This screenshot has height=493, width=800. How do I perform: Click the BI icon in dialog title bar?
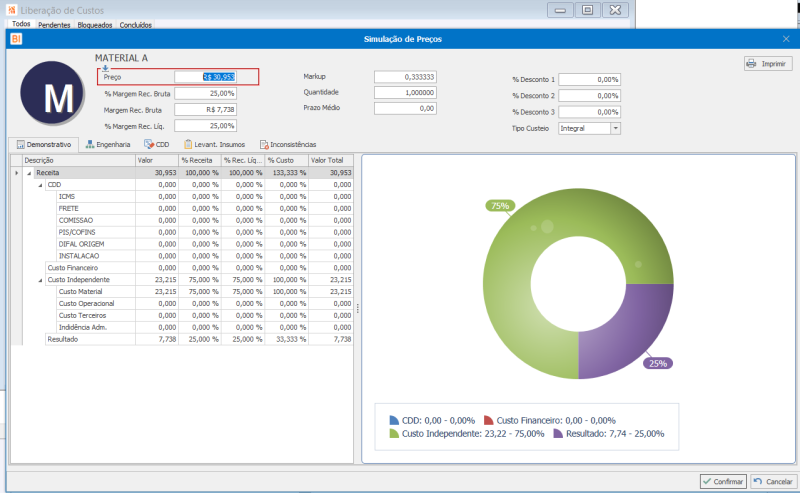tap(16, 39)
